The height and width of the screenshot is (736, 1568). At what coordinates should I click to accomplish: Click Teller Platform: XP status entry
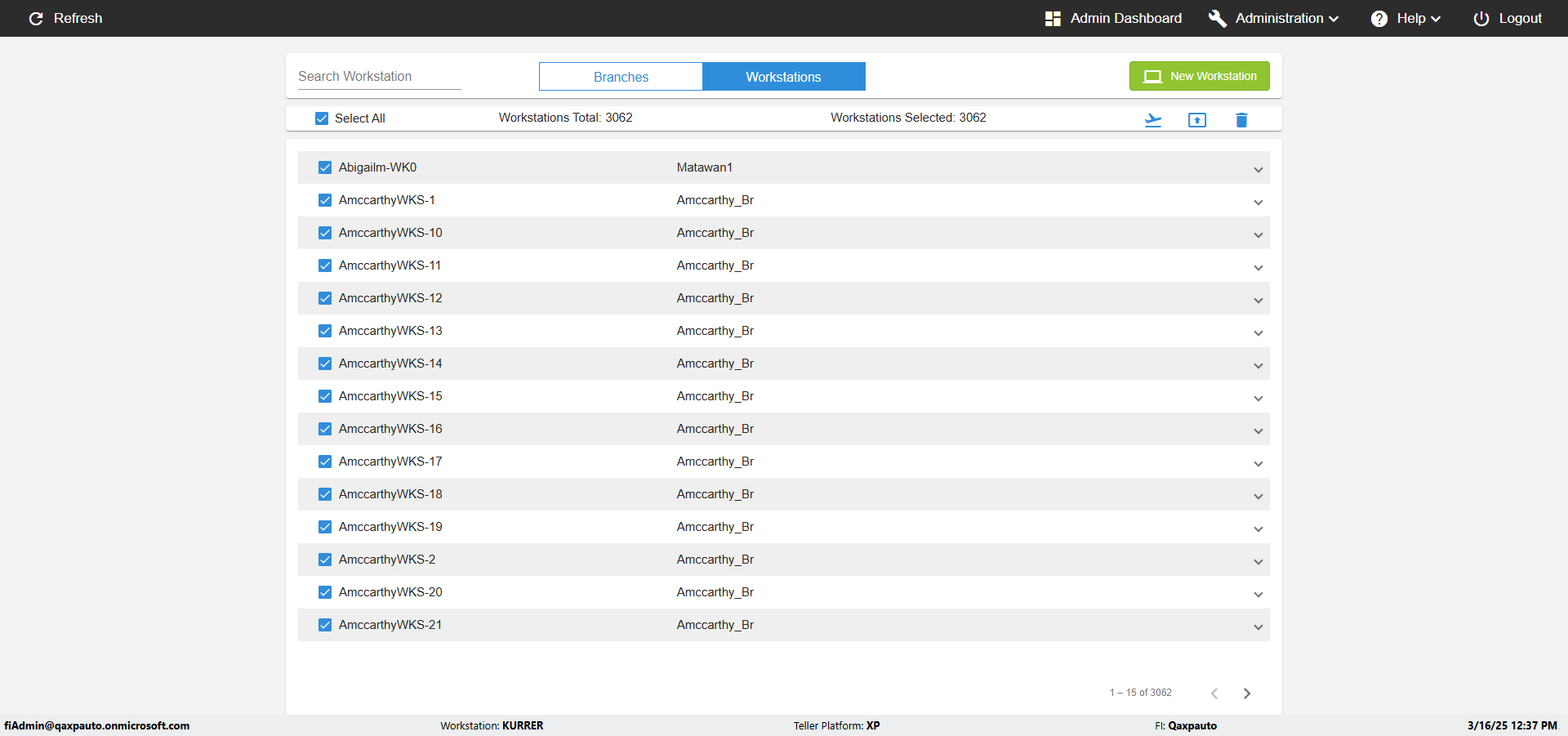[836, 725]
